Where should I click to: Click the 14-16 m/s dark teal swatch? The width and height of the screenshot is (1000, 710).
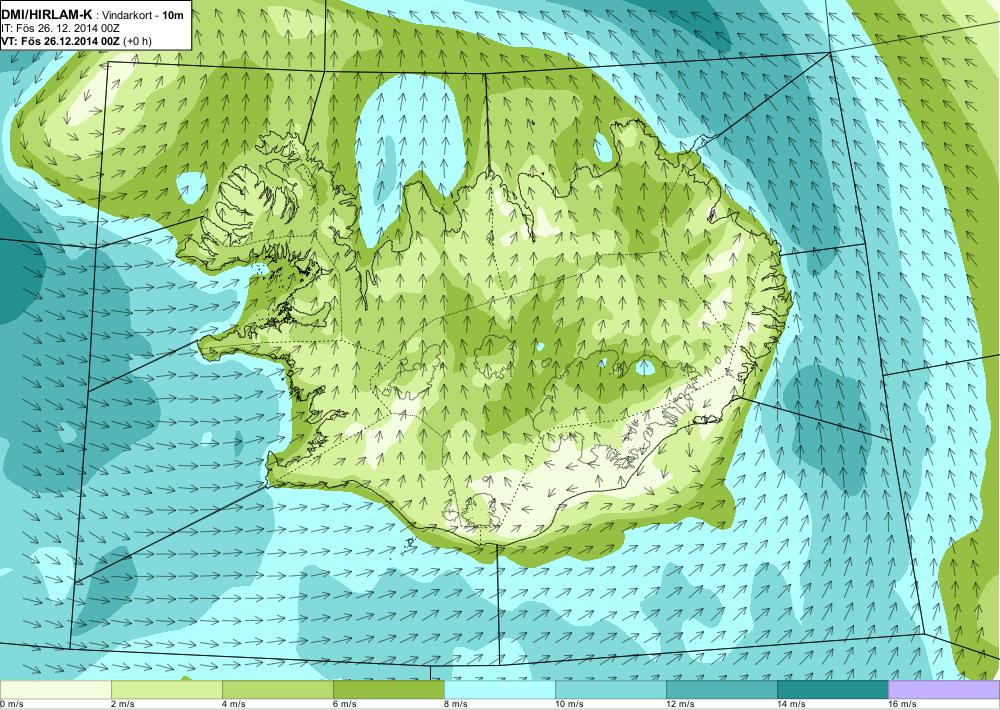(833, 689)
